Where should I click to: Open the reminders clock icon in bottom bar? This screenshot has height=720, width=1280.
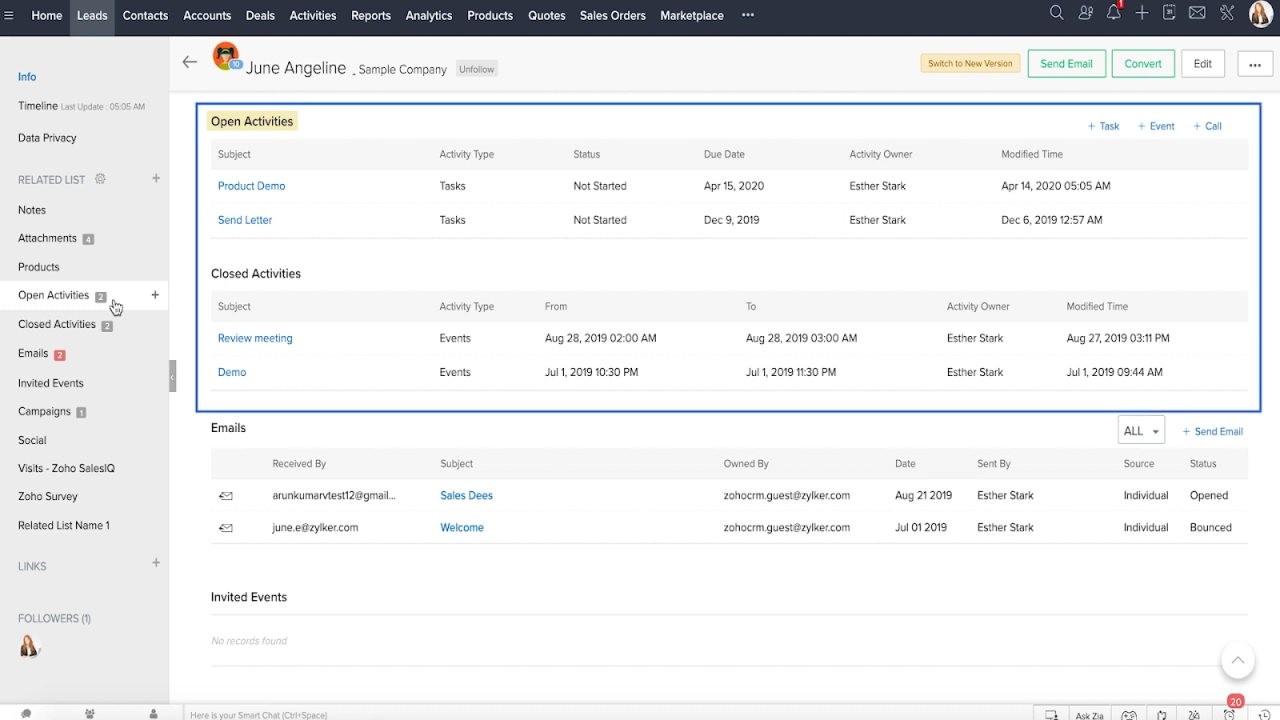tap(1231, 714)
